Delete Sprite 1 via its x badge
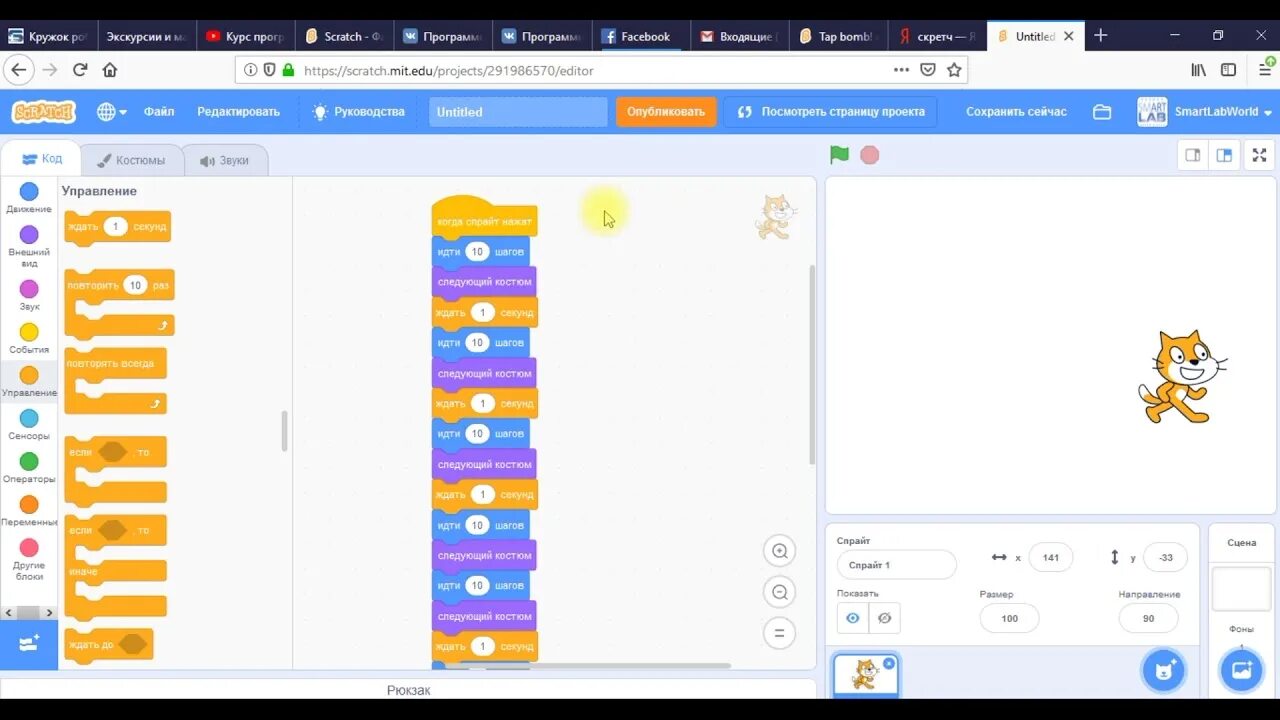The width and height of the screenshot is (1280, 720). (889, 663)
